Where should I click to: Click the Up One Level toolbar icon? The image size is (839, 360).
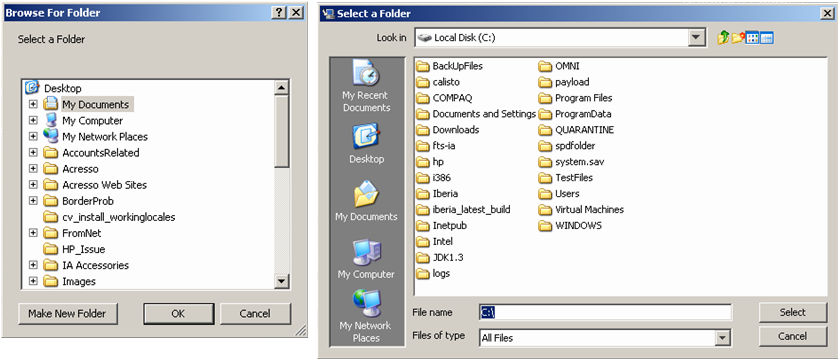723,37
